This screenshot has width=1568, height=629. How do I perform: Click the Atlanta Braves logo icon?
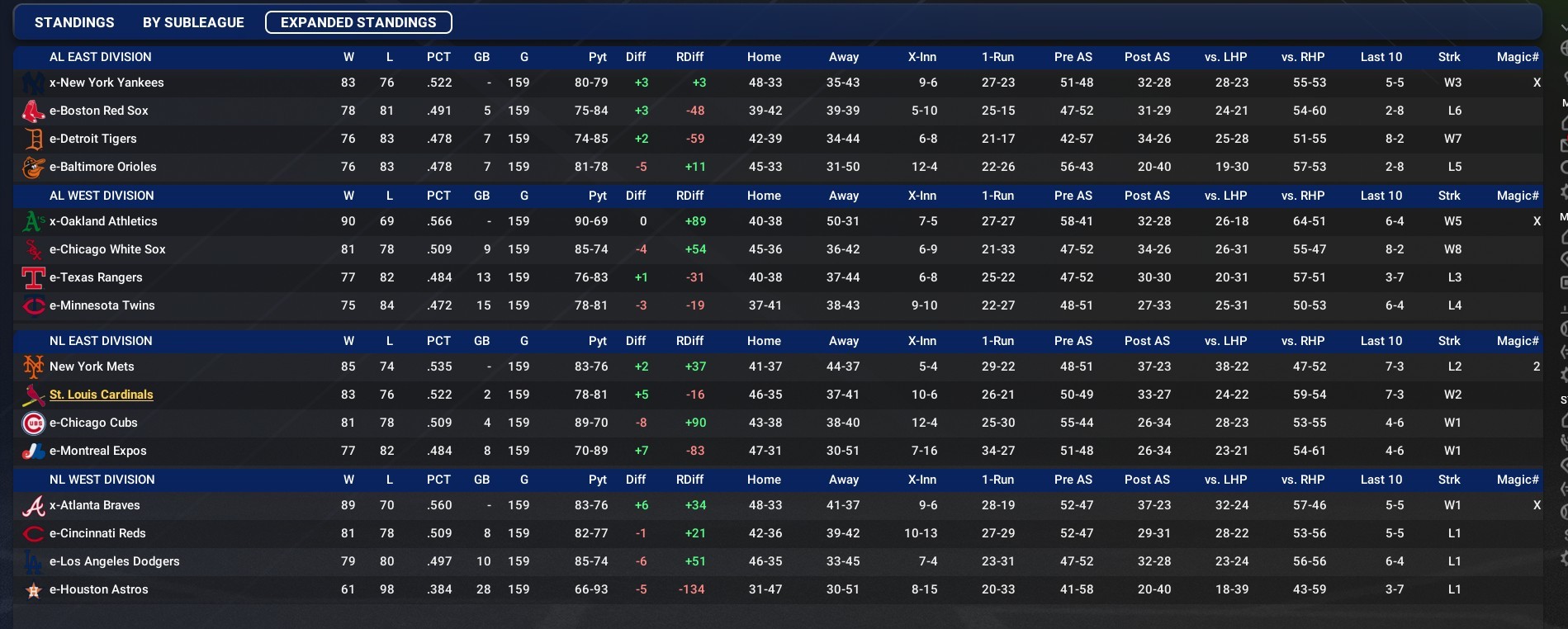[x=33, y=506]
